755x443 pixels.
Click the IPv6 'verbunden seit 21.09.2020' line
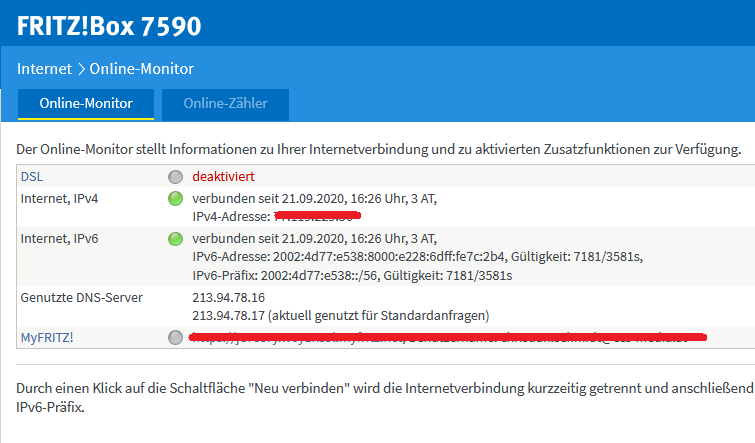(x=314, y=238)
